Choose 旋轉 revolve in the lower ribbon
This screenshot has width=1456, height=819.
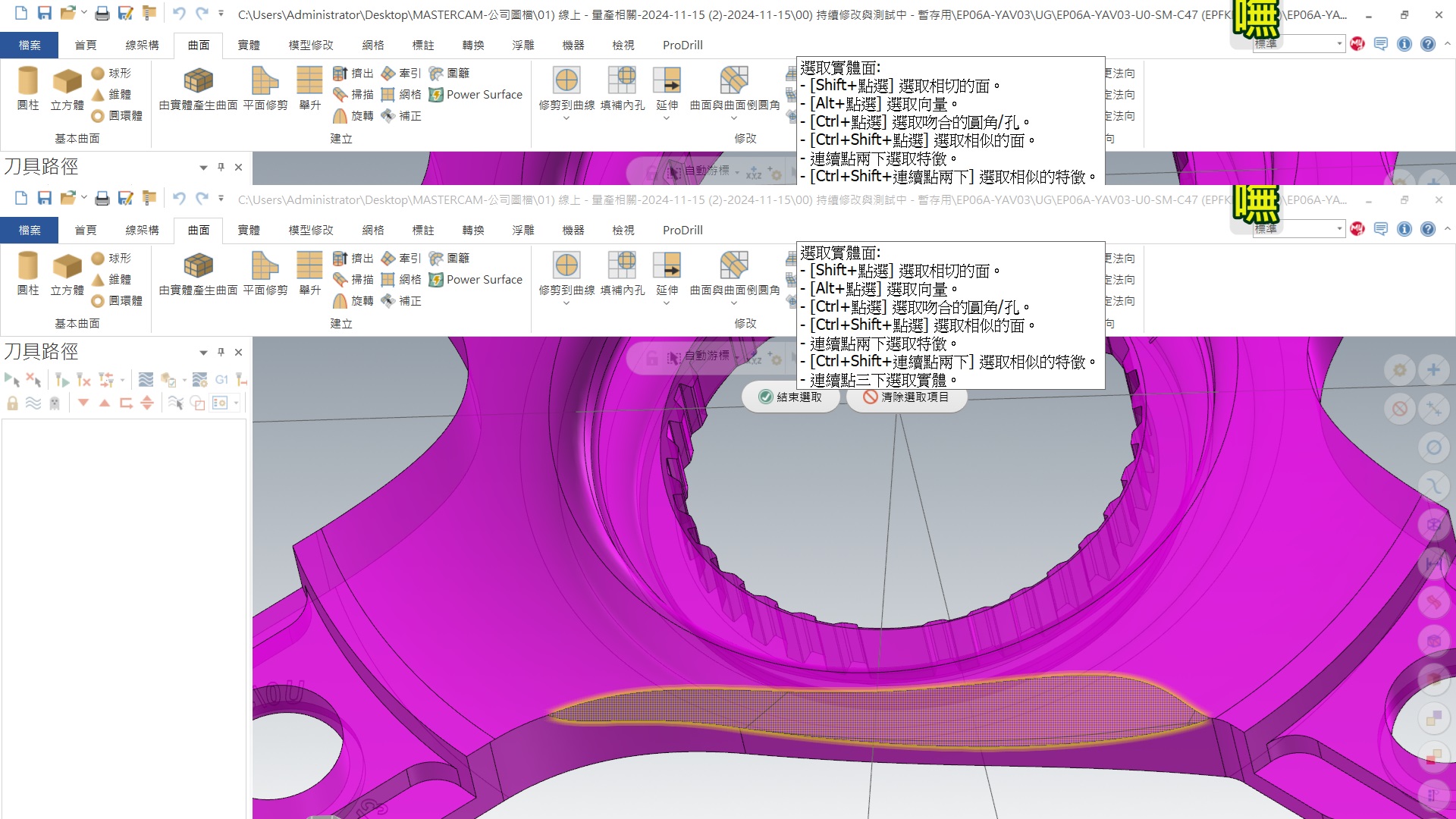(353, 301)
